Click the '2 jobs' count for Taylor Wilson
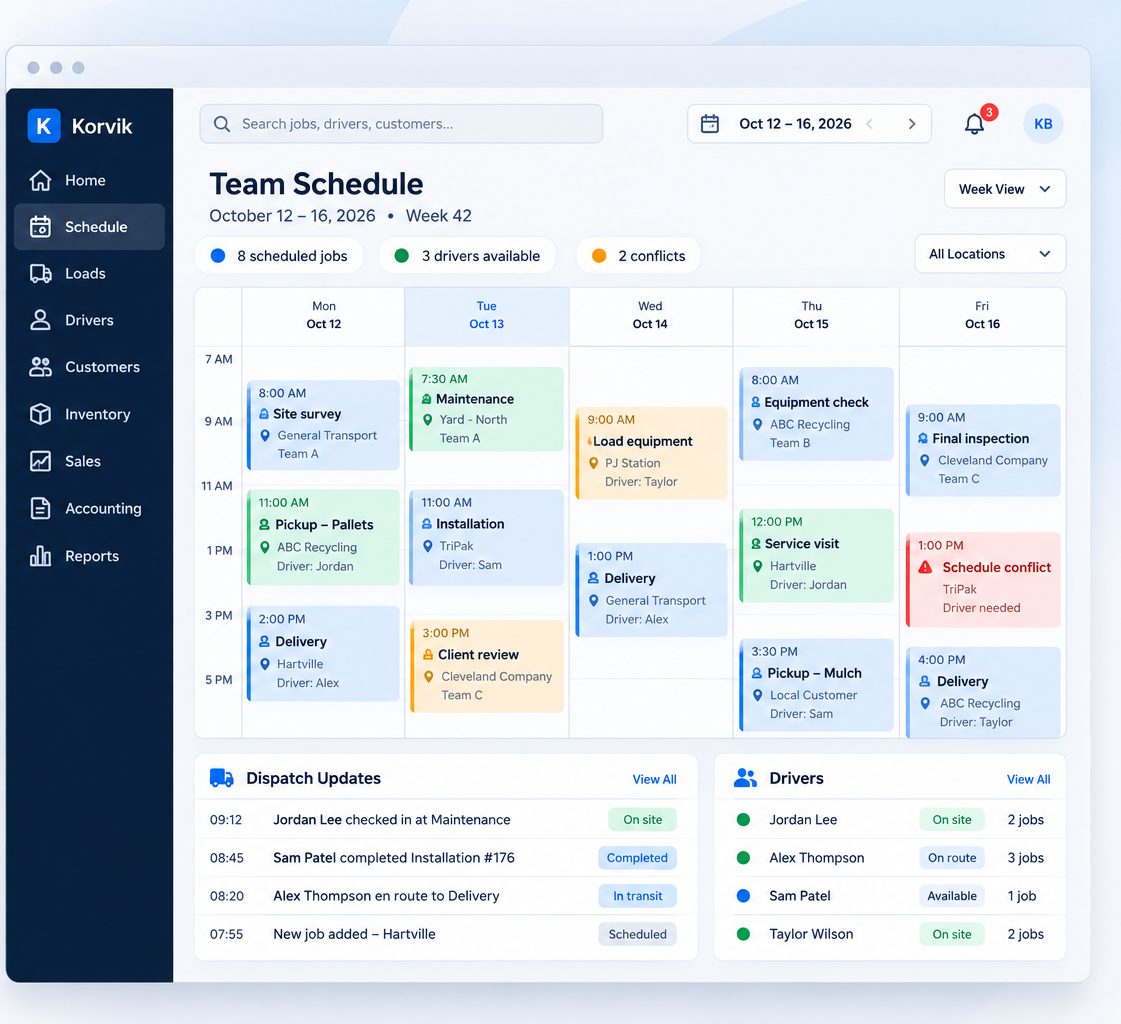1121x1024 pixels. coord(1025,934)
